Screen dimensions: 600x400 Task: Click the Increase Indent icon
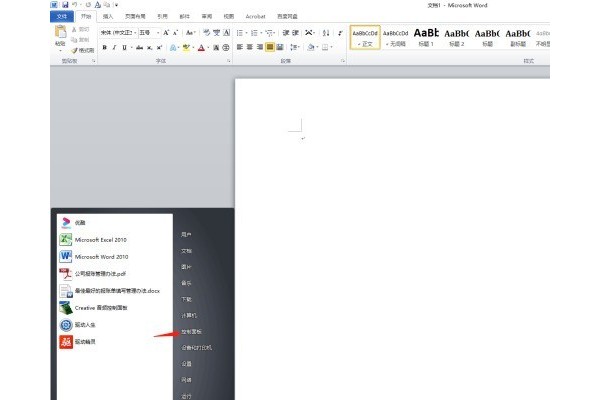[x=295, y=33]
